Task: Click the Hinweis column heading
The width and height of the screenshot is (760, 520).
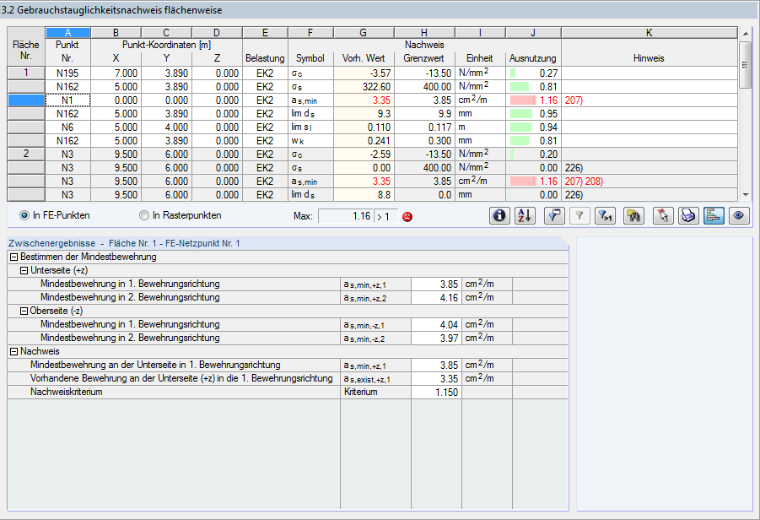Action: (x=649, y=58)
